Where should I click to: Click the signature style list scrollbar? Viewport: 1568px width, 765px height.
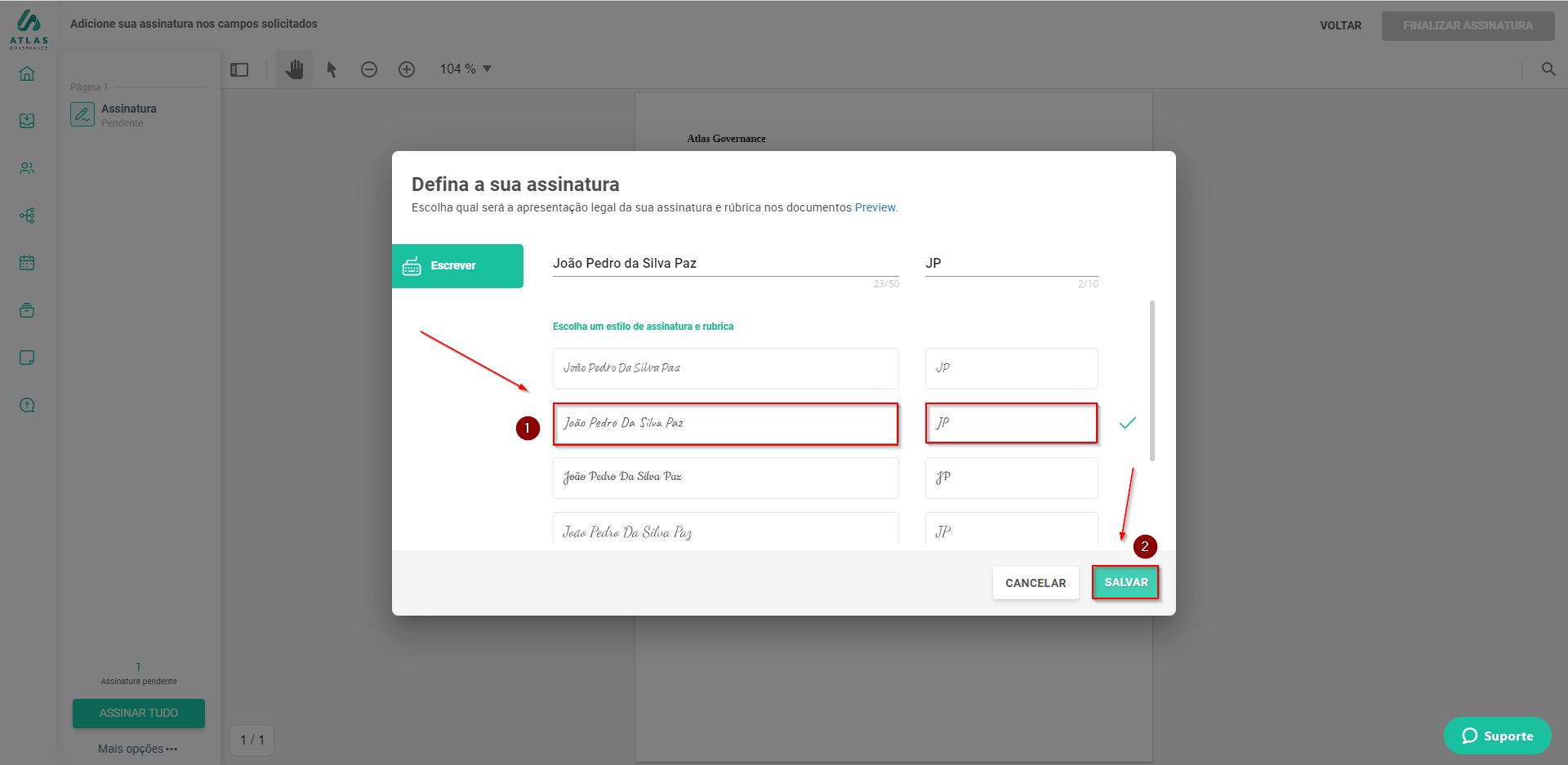click(x=1151, y=380)
